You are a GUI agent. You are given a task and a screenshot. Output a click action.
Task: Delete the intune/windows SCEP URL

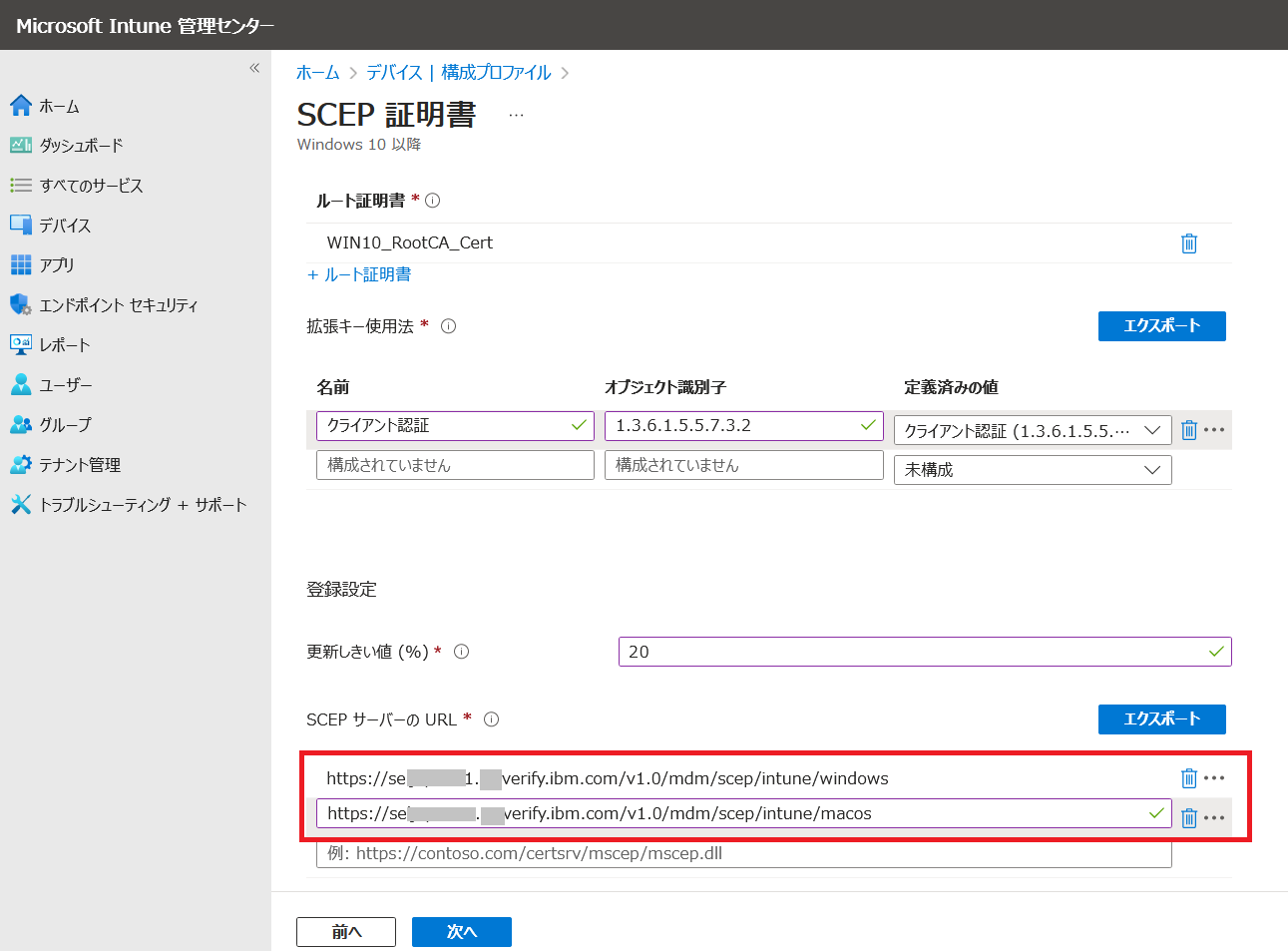(1189, 778)
